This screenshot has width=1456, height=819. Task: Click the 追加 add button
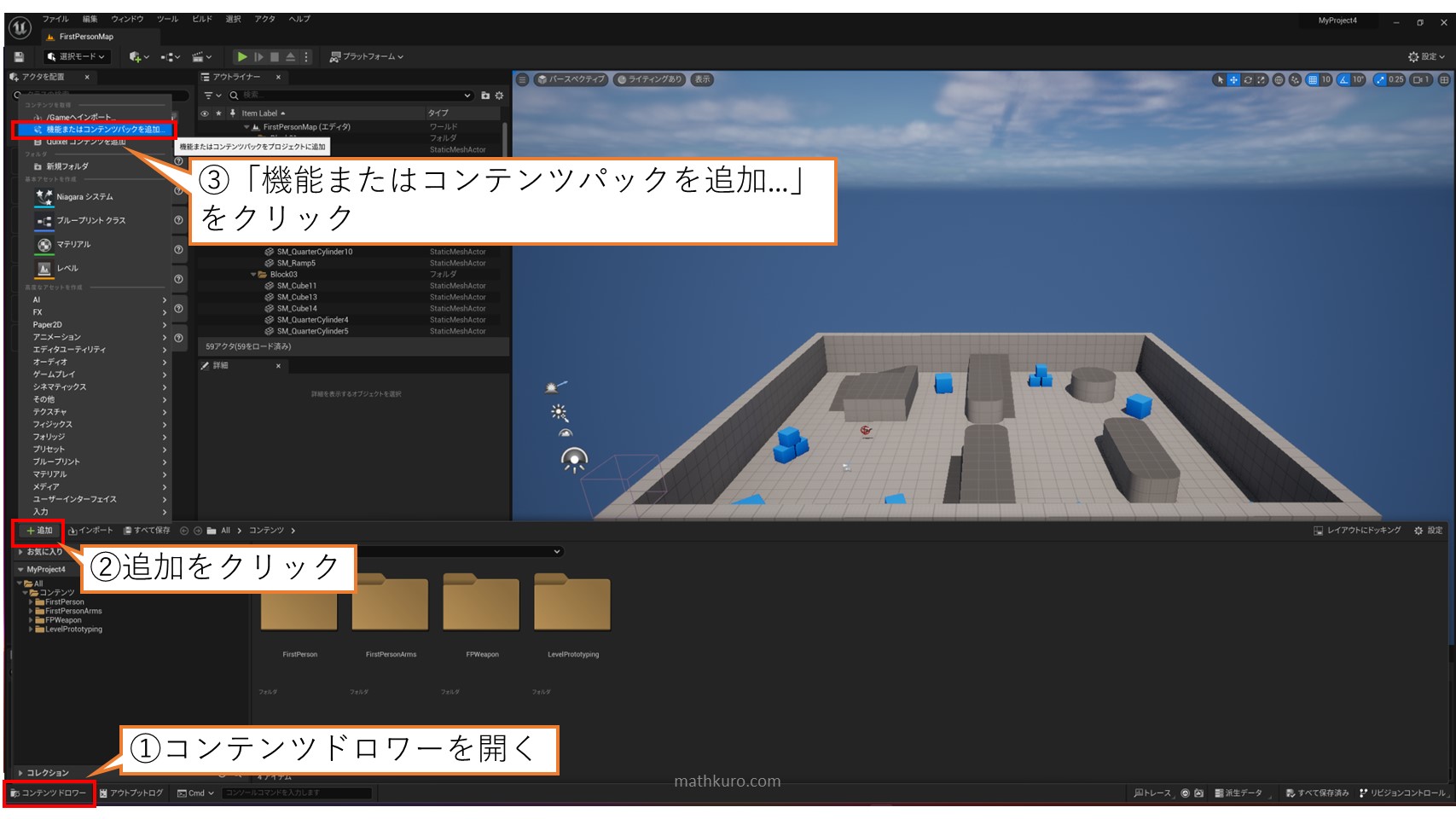38,531
